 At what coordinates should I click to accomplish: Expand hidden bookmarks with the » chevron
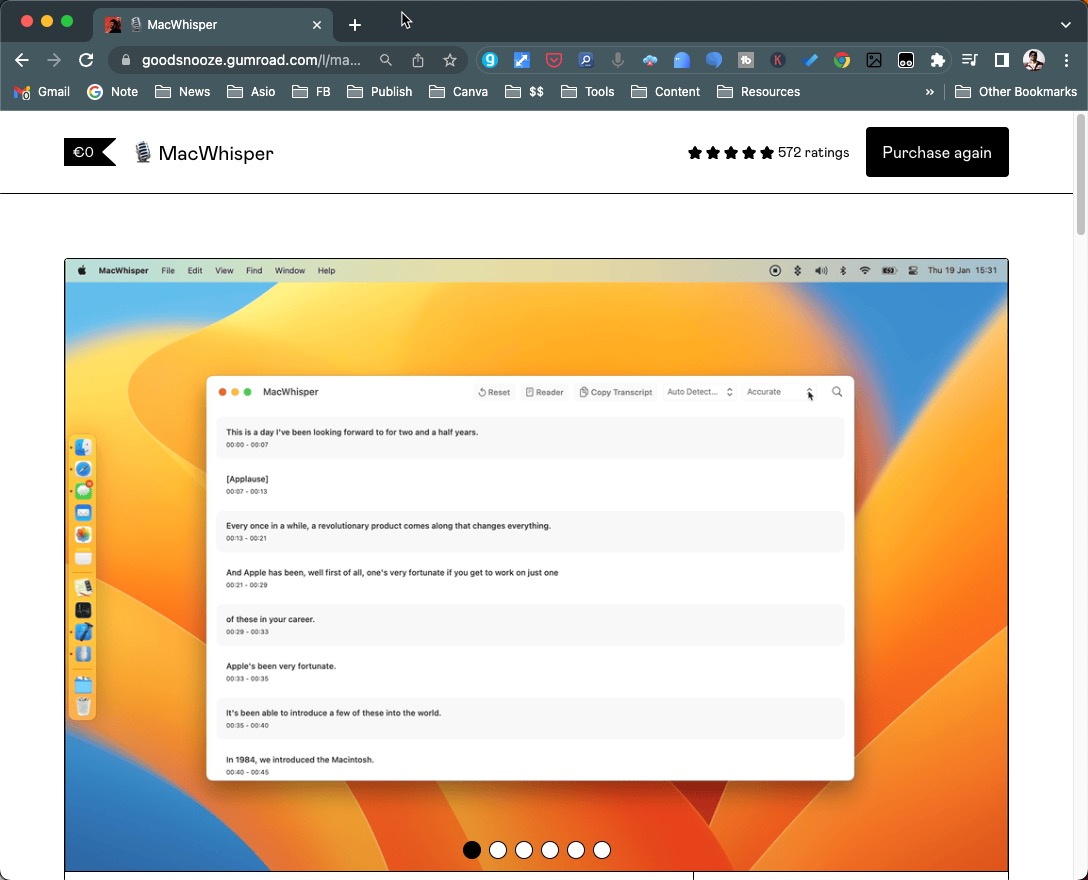(930, 92)
